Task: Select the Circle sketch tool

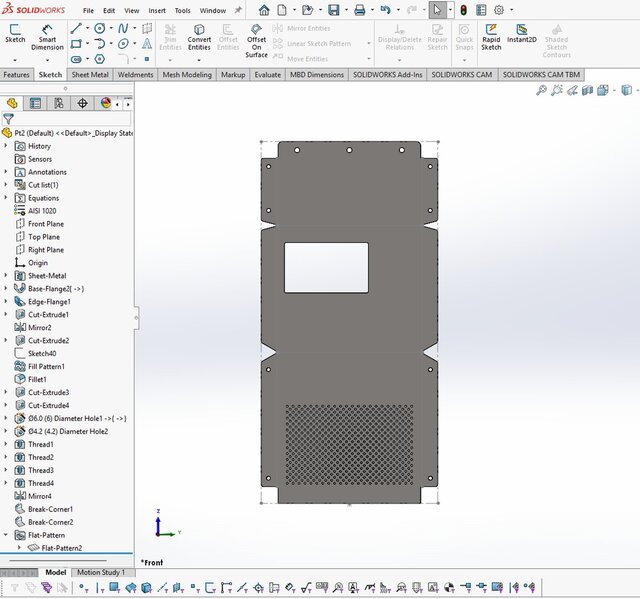Action: [100, 28]
